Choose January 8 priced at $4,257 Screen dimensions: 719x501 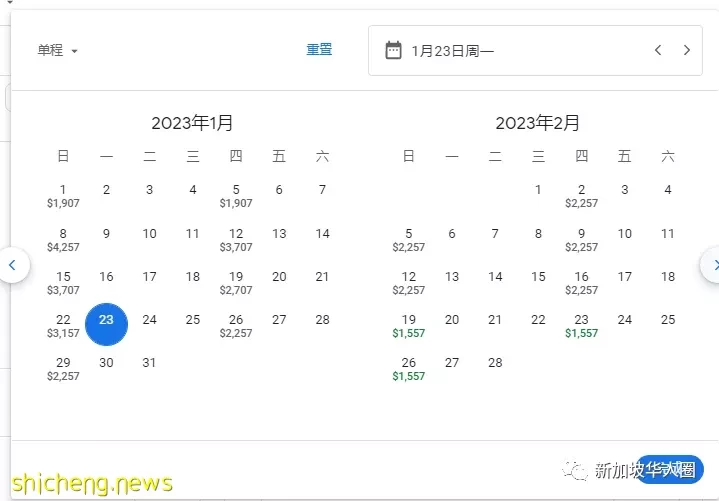pyautogui.click(x=63, y=240)
